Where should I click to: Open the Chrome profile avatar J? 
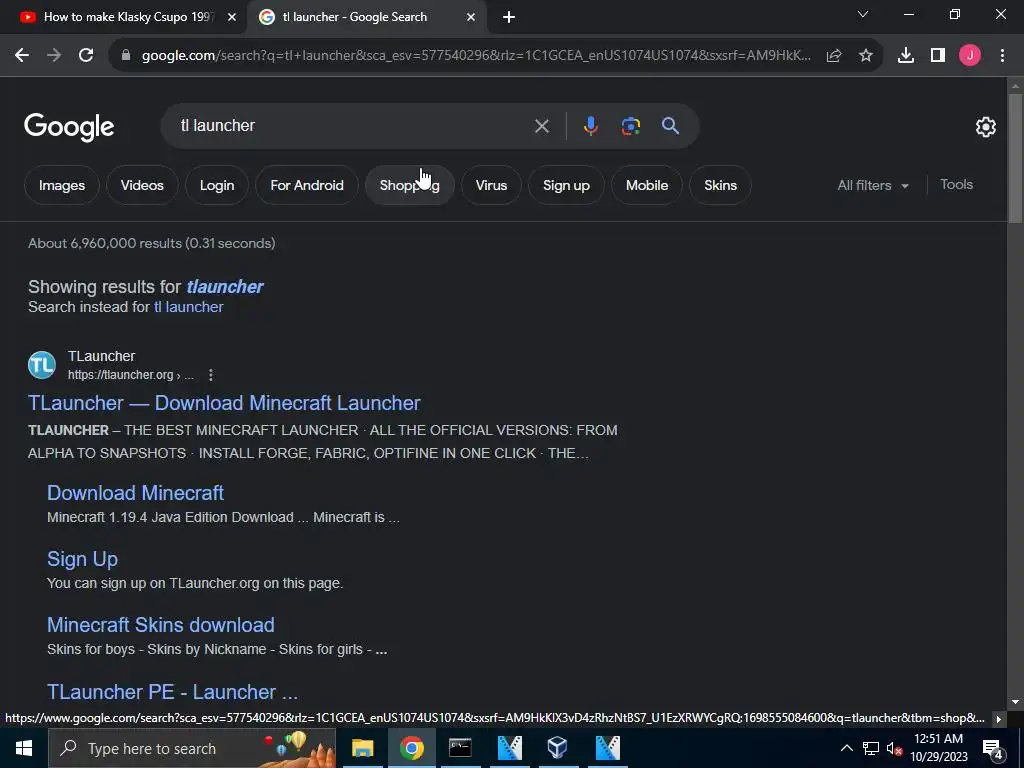(970, 56)
